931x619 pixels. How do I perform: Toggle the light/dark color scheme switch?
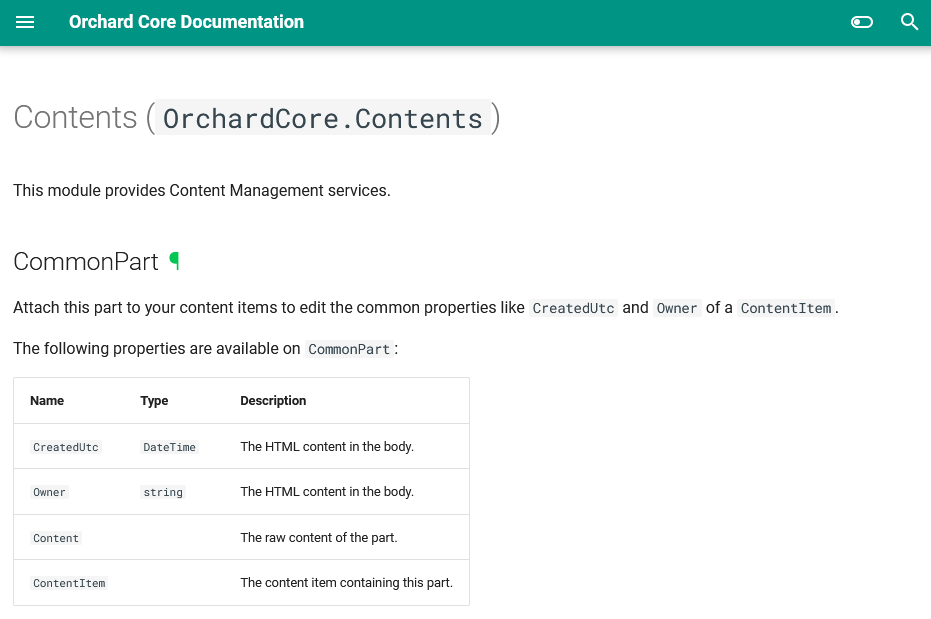tap(862, 23)
